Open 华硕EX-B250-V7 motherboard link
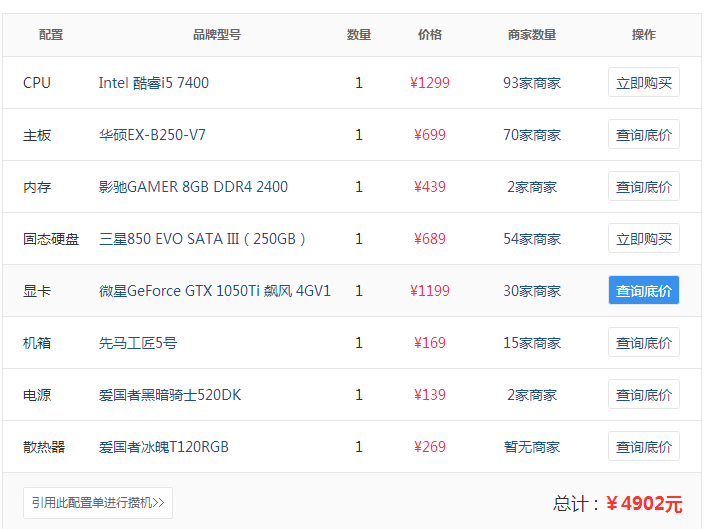This screenshot has width=709, height=529. coord(152,135)
